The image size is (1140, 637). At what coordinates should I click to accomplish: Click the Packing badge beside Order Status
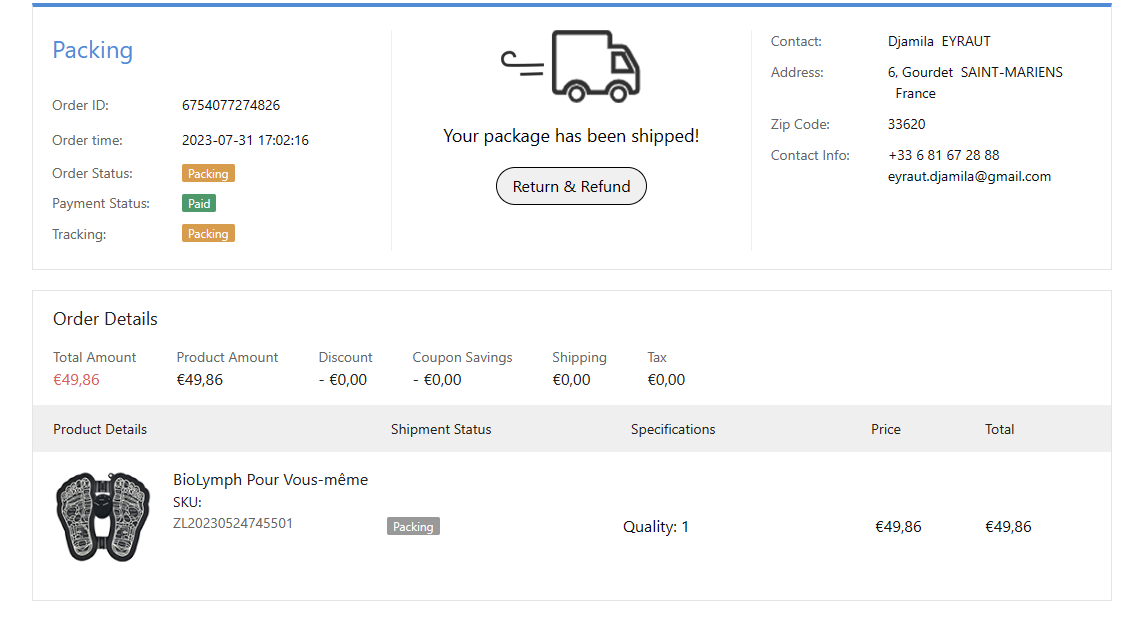click(x=208, y=174)
